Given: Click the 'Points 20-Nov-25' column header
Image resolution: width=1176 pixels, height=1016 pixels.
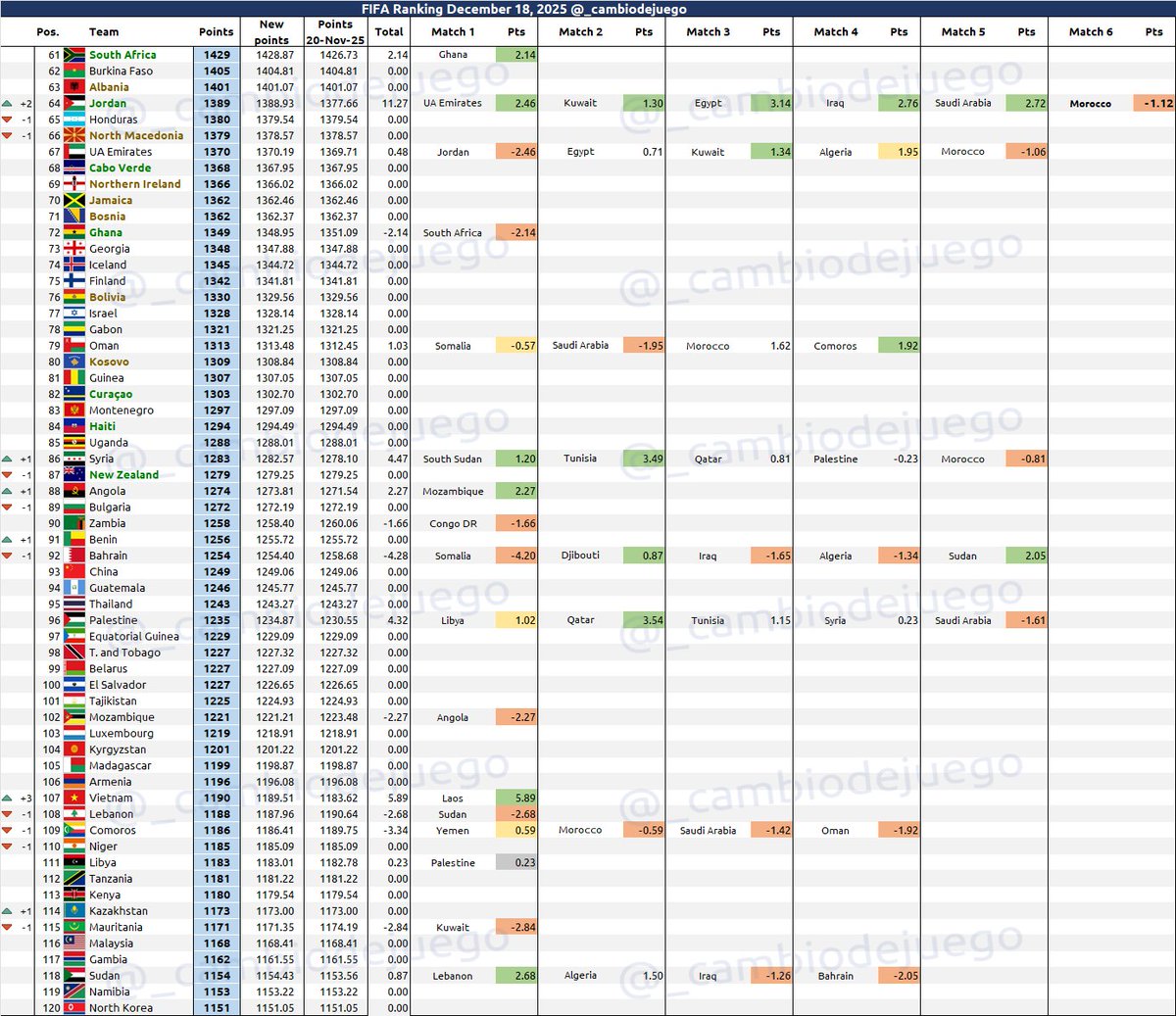Looking at the screenshot, I should [x=335, y=32].
